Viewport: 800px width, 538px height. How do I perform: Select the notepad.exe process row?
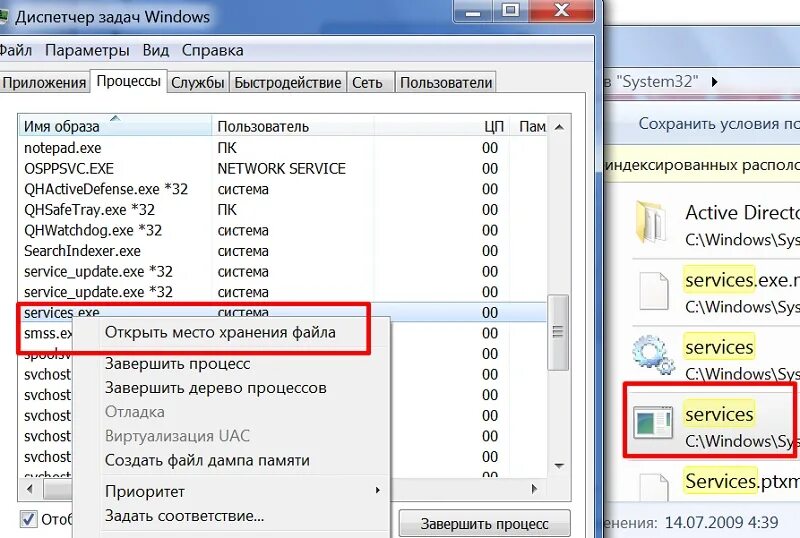283,148
